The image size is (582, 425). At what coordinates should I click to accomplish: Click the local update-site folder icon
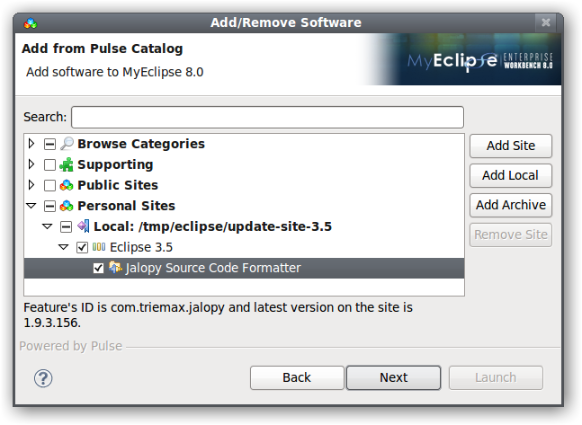click(83, 226)
